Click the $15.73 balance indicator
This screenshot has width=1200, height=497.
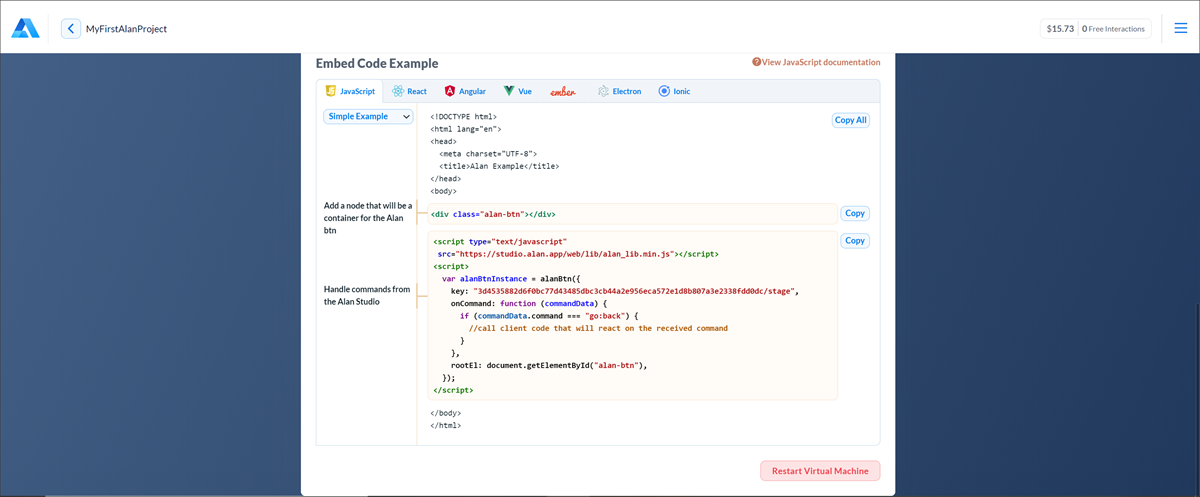[x=1060, y=29]
